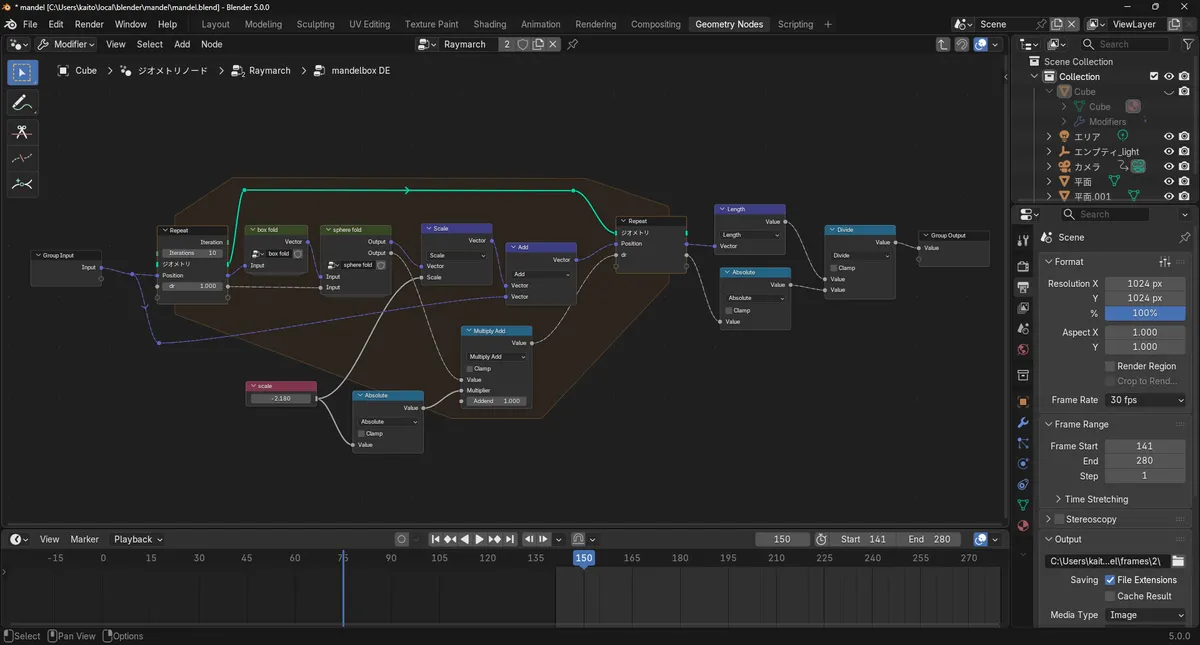Enable the Render Region checkbox
This screenshot has height=645, width=1200.
[1110, 366]
